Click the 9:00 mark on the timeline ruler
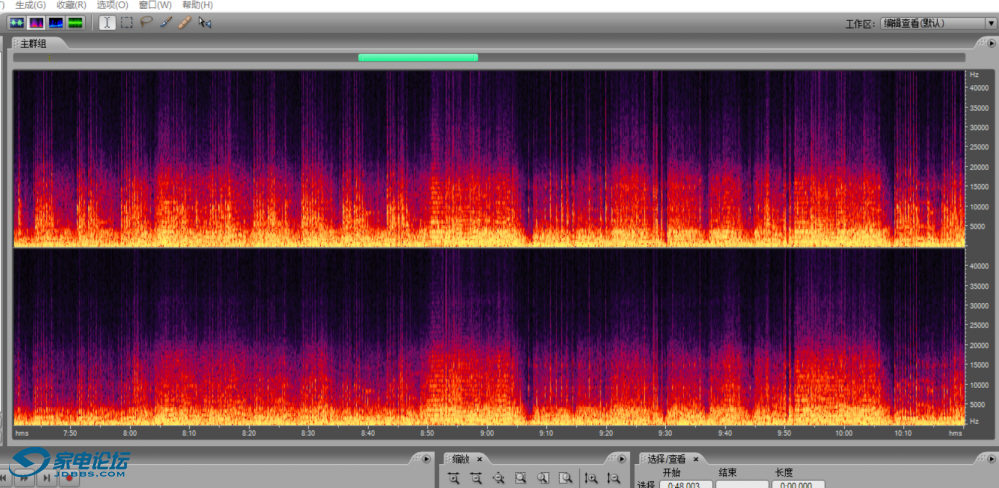The image size is (999, 488). point(487,434)
